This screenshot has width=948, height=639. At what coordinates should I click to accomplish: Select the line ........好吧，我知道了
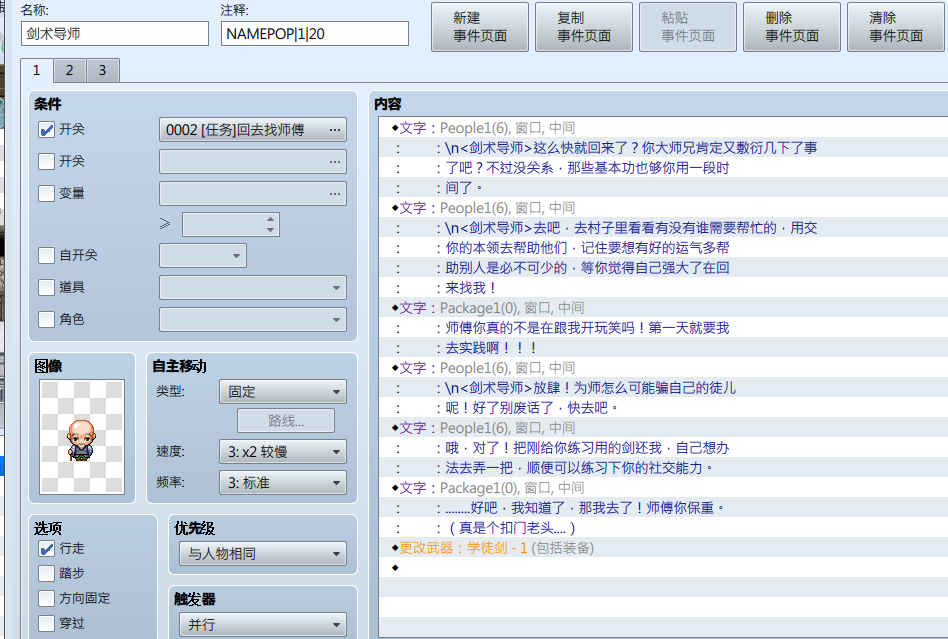coord(663,508)
